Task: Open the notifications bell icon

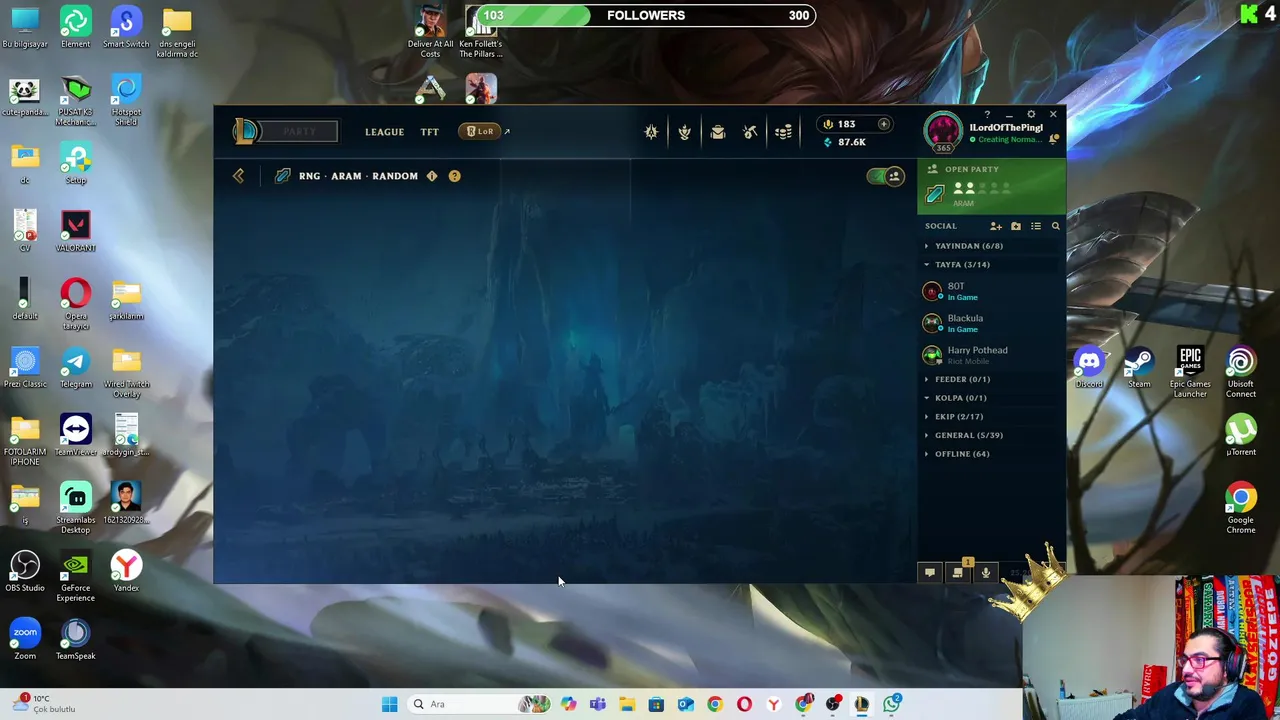Action: tap(1054, 139)
